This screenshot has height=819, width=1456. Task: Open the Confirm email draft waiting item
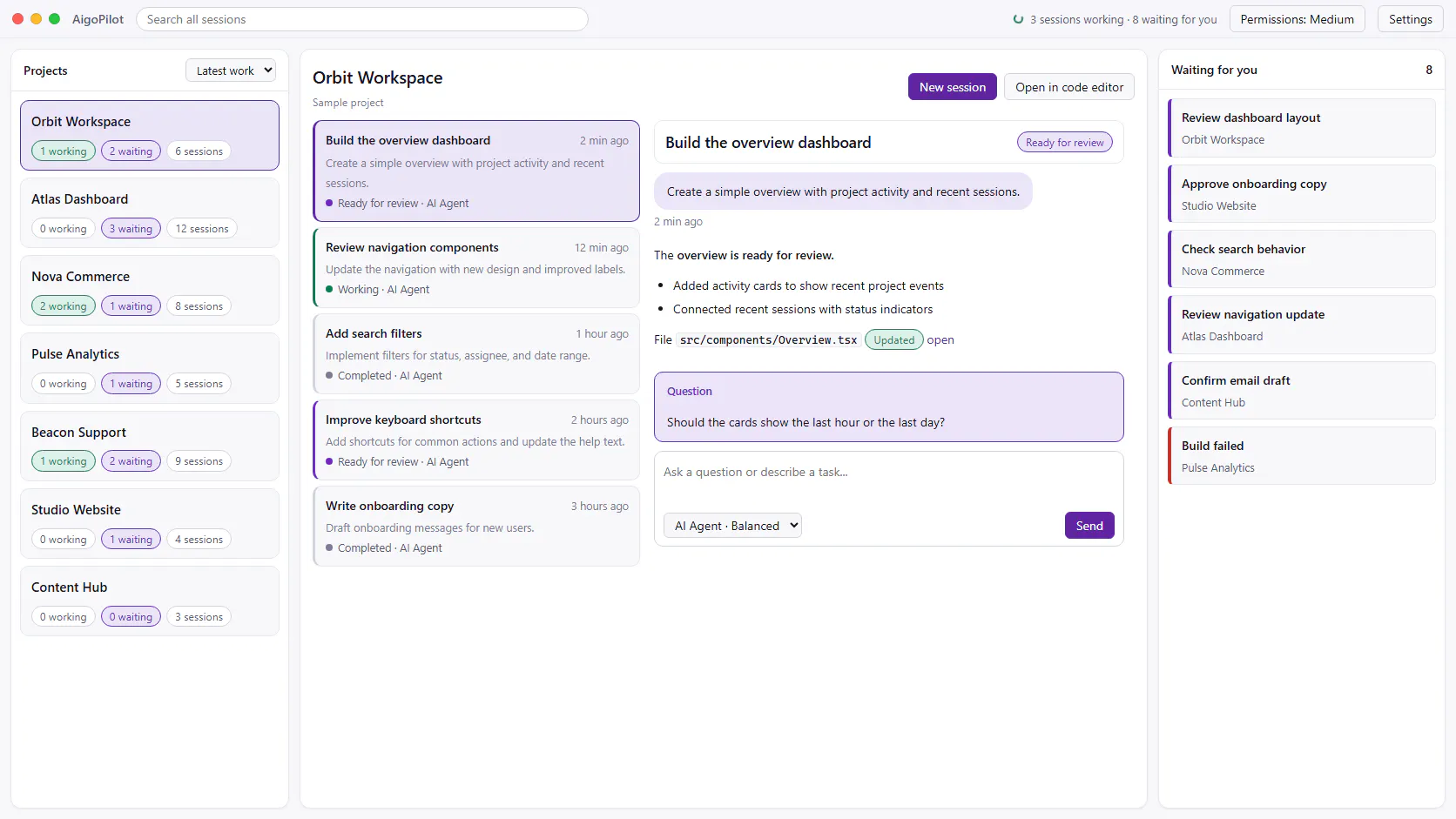[x=1302, y=391]
